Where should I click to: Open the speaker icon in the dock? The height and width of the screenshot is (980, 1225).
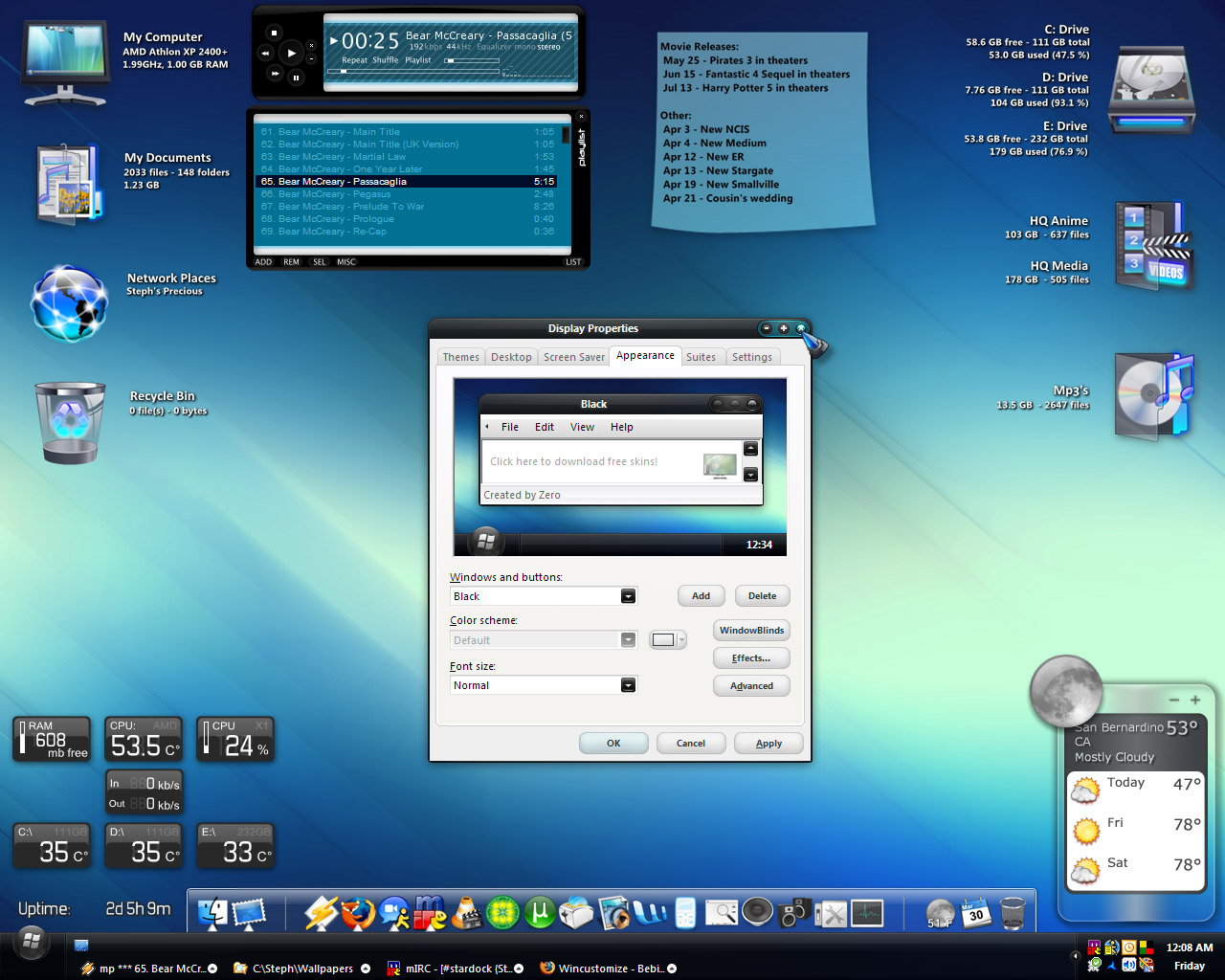pos(757,913)
